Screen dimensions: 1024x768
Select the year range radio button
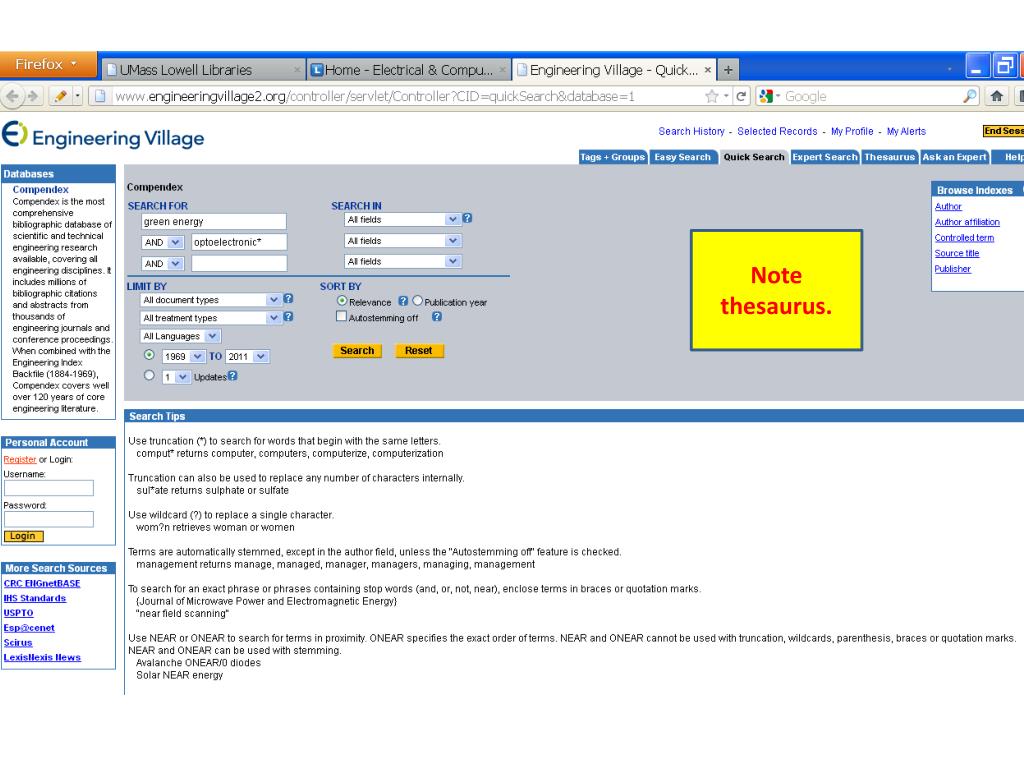pos(149,355)
